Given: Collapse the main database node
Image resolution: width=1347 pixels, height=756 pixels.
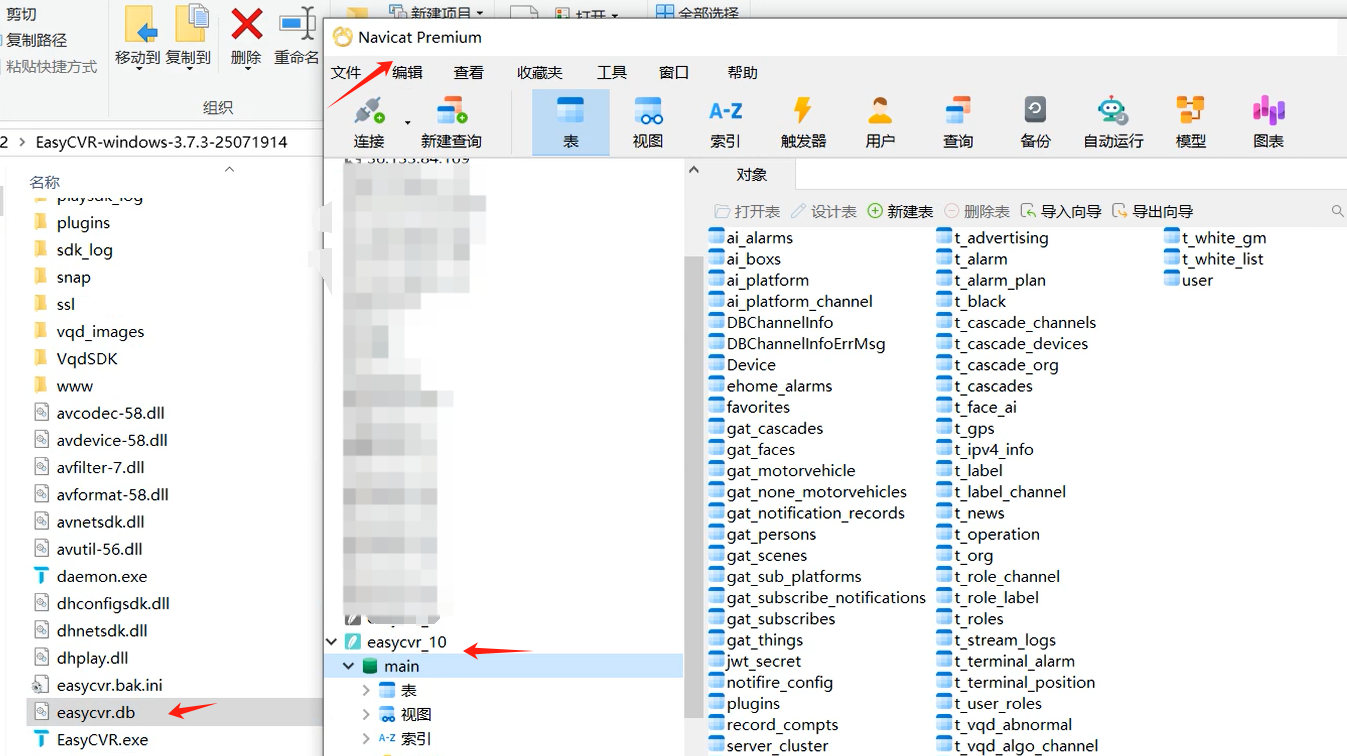Looking at the screenshot, I should click(349, 666).
